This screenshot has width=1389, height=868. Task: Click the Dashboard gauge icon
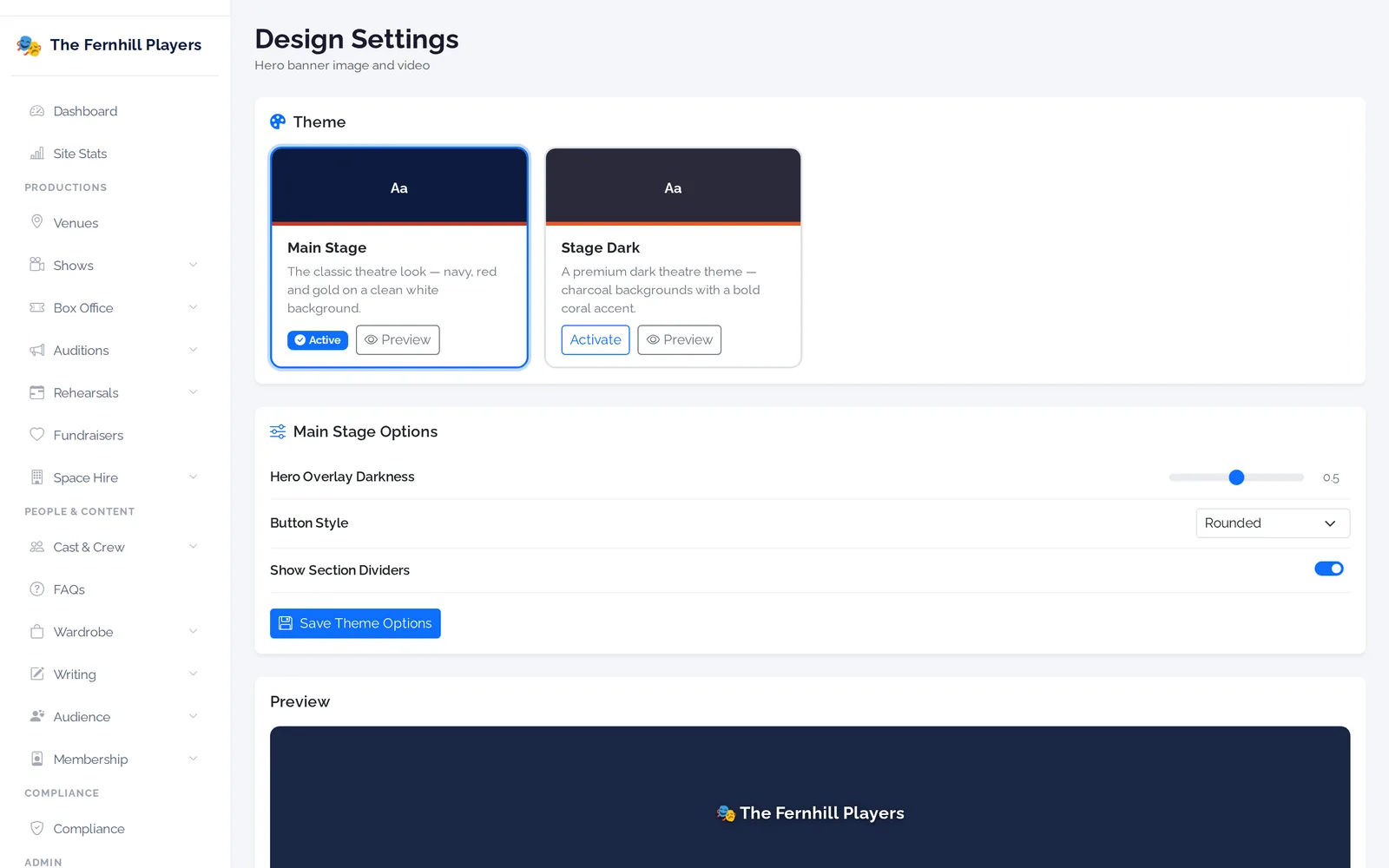(x=37, y=111)
